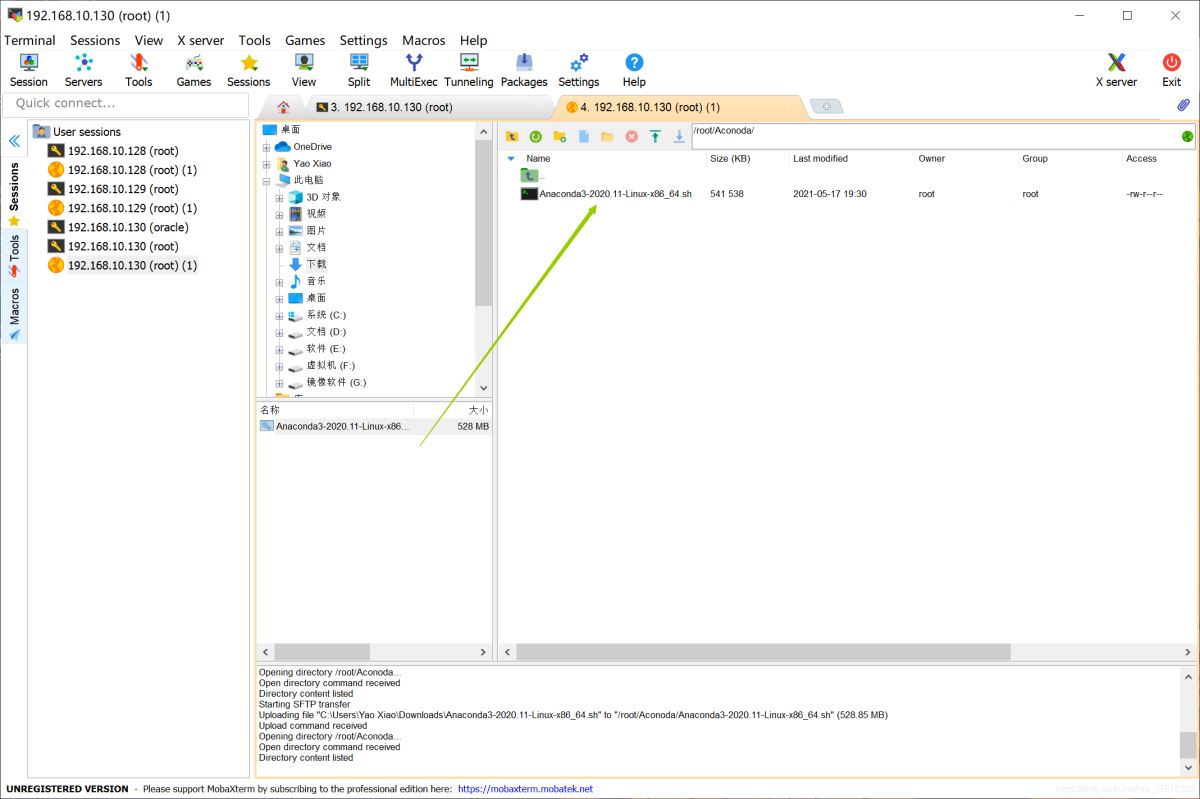Launch the Tunneling tool
The width and height of the screenshot is (1200, 799).
click(x=469, y=68)
